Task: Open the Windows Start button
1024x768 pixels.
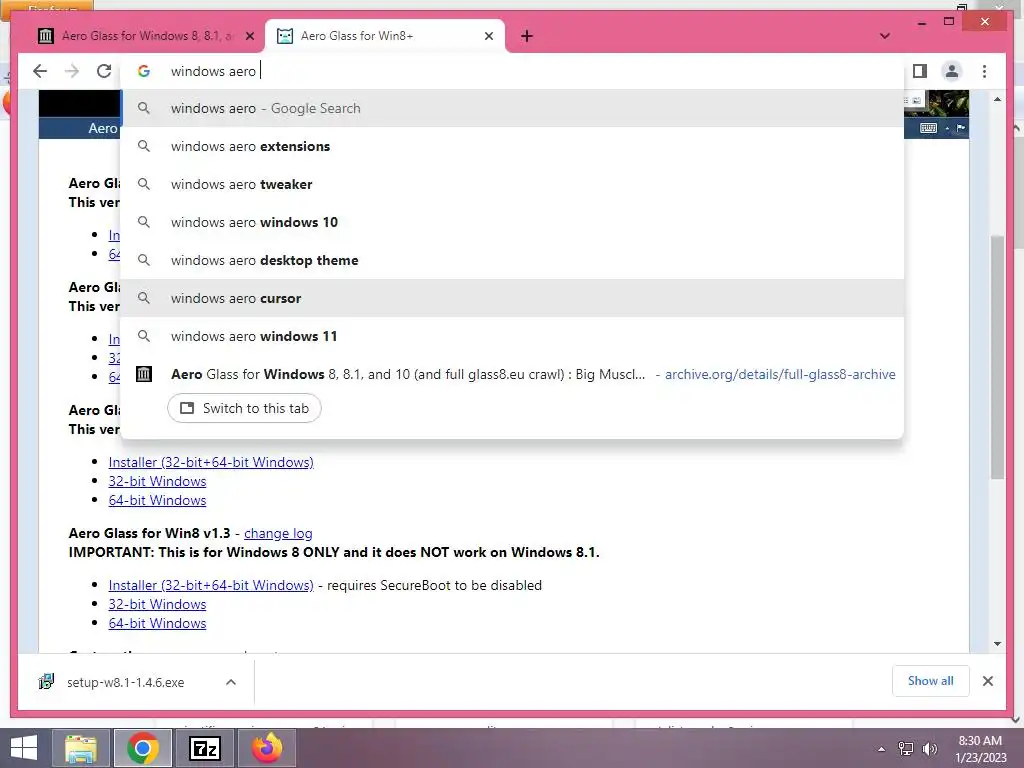Action: pyautogui.click(x=24, y=748)
